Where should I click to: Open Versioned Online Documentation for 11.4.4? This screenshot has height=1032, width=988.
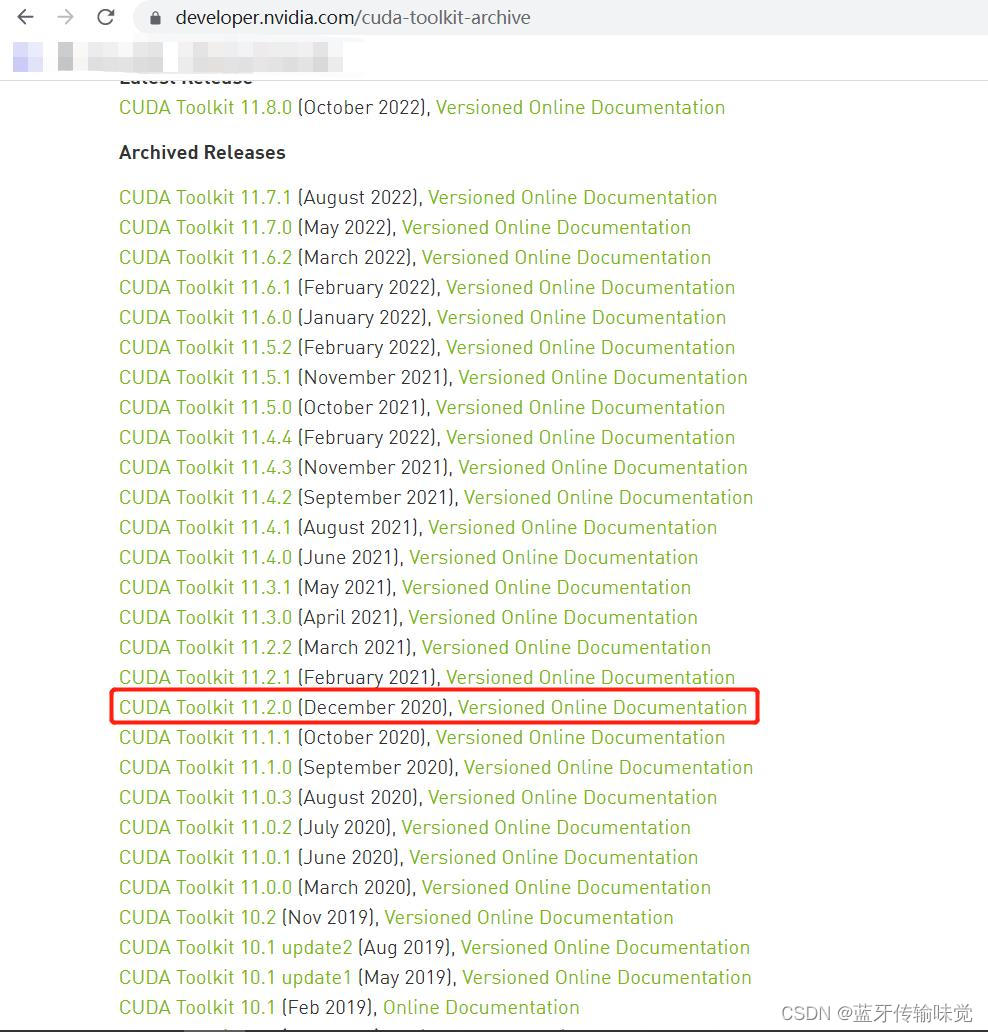click(x=591, y=438)
